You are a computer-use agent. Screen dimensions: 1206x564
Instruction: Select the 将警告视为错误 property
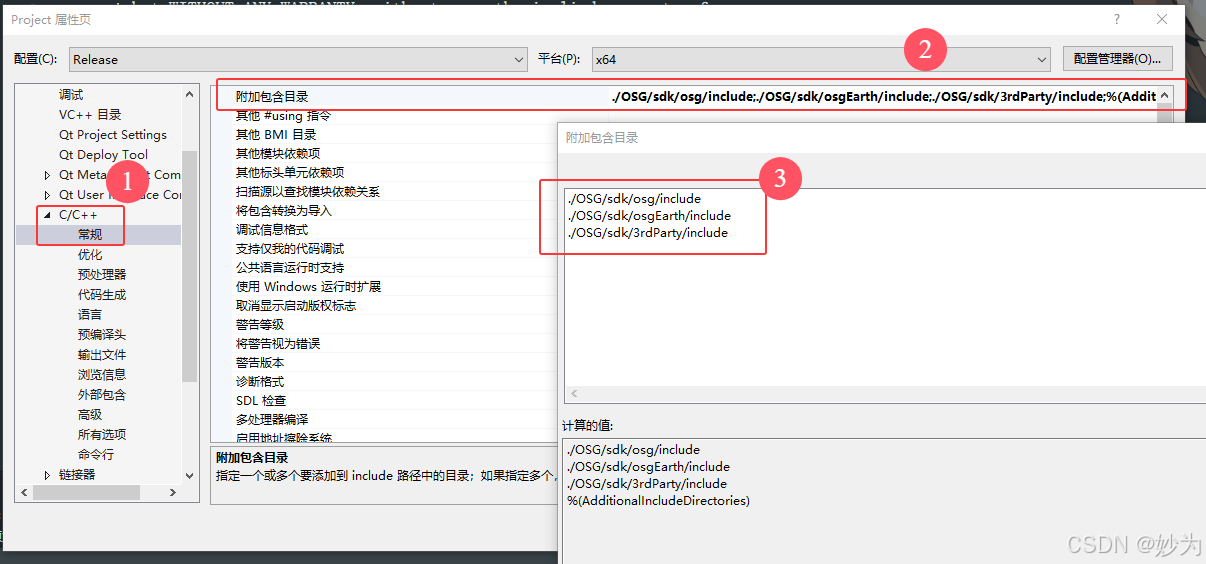[x=278, y=343]
